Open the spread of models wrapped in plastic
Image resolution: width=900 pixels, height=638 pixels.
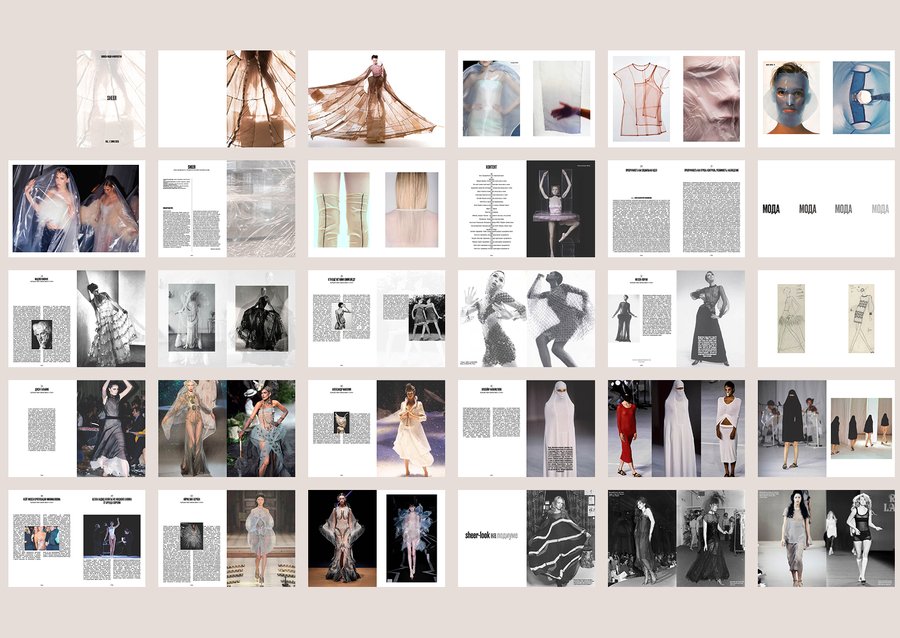tap(77, 209)
